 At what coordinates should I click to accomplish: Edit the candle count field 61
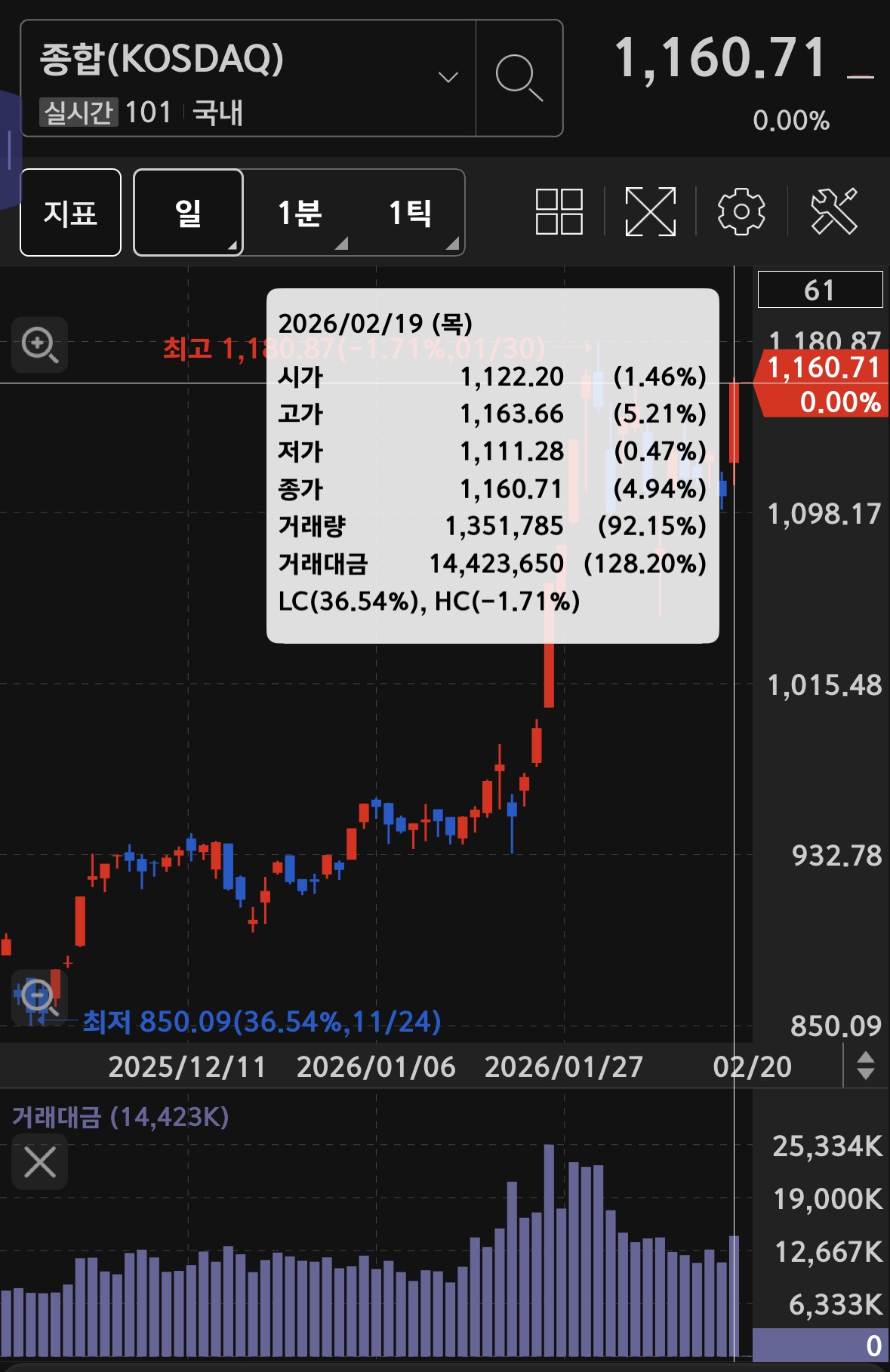coord(820,290)
